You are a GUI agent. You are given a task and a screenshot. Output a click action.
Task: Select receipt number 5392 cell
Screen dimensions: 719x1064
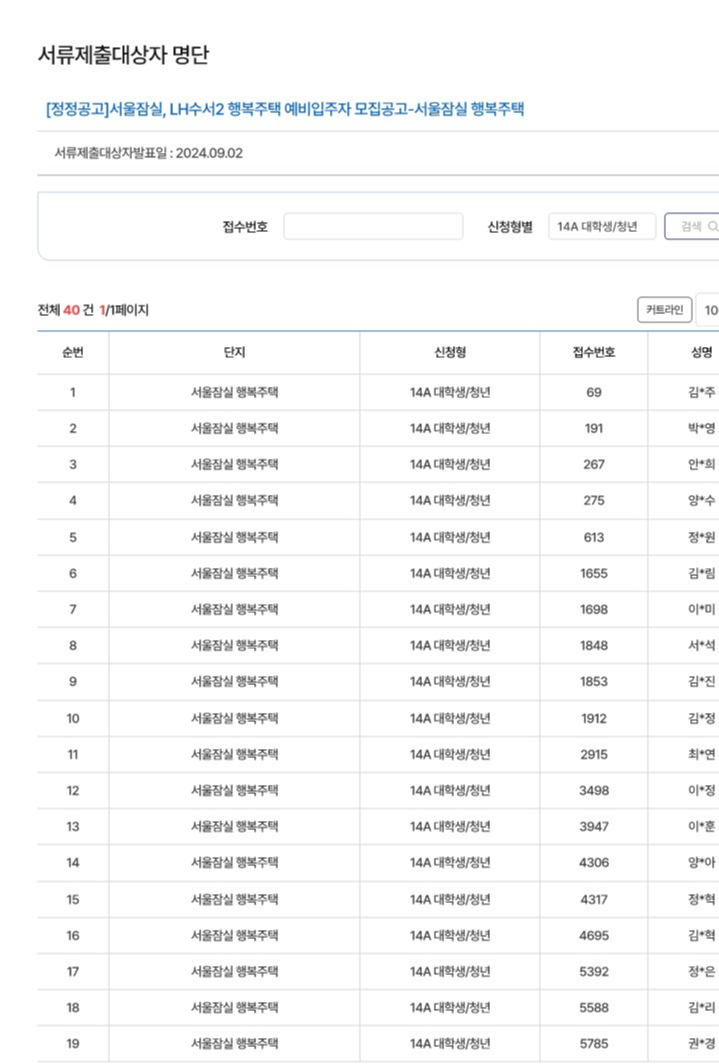point(594,971)
